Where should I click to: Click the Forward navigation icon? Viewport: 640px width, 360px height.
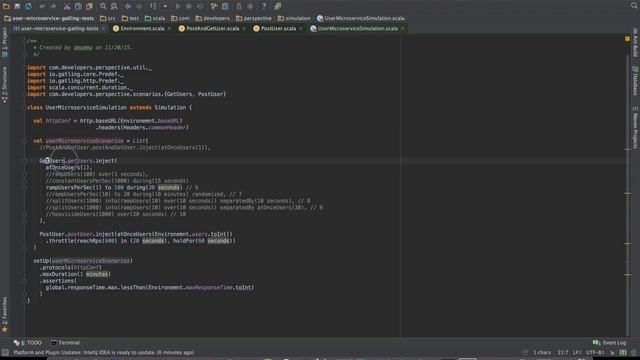pos(139,6)
